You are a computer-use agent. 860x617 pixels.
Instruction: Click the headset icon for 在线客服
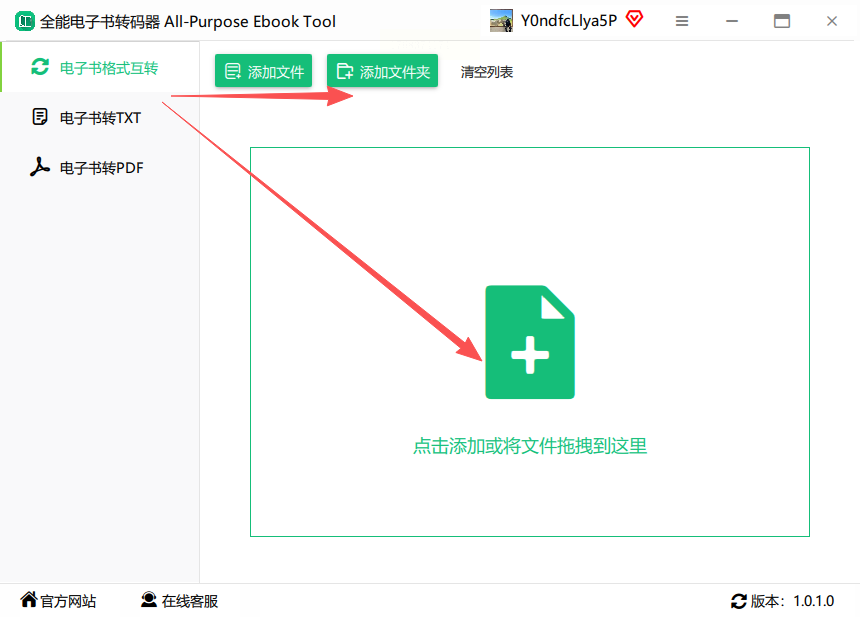[x=149, y=600]
